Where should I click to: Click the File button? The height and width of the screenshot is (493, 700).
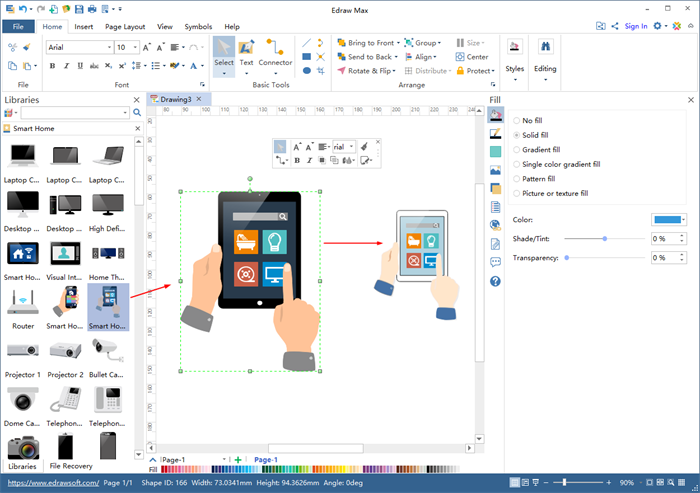point(19,27)
